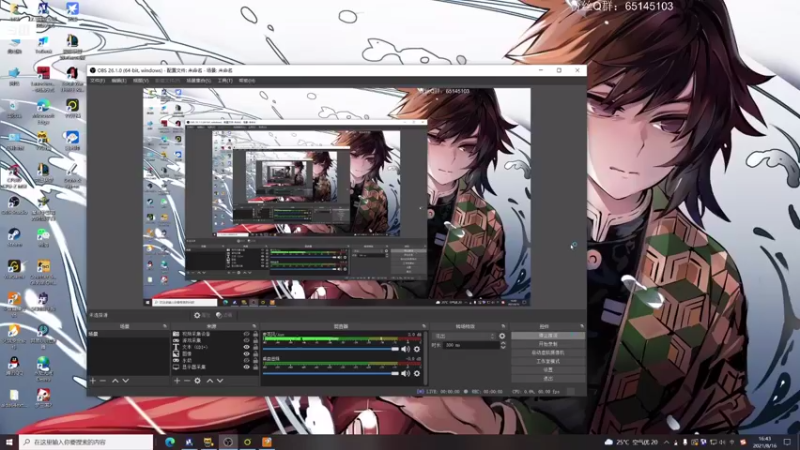
Task: Adjust the 桌面音频 volume slider
Action: coord(331,373)
